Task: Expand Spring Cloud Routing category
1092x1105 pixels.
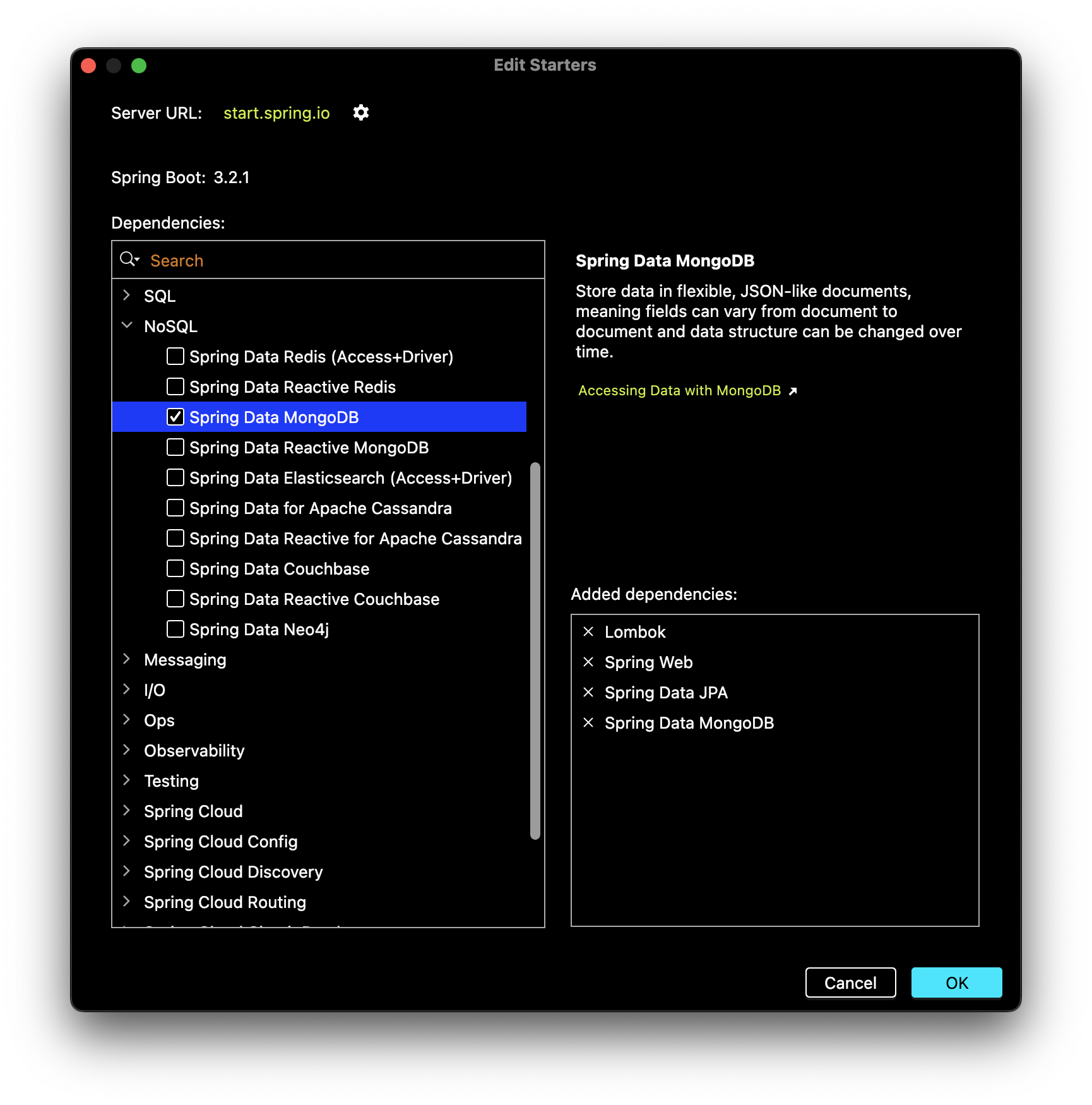Action: (126, 901)
